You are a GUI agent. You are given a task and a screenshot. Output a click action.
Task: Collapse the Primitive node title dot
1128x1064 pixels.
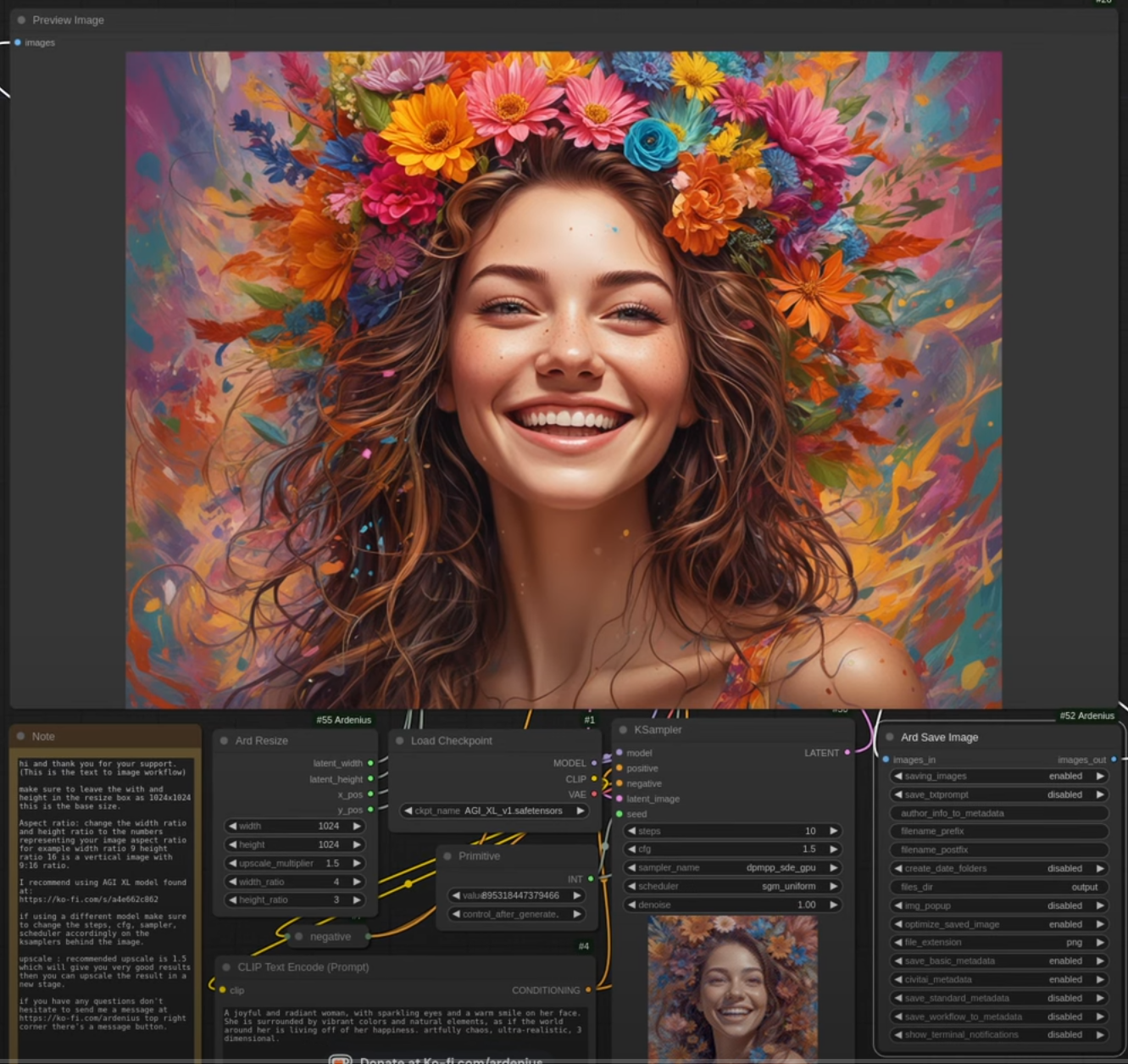447,856
